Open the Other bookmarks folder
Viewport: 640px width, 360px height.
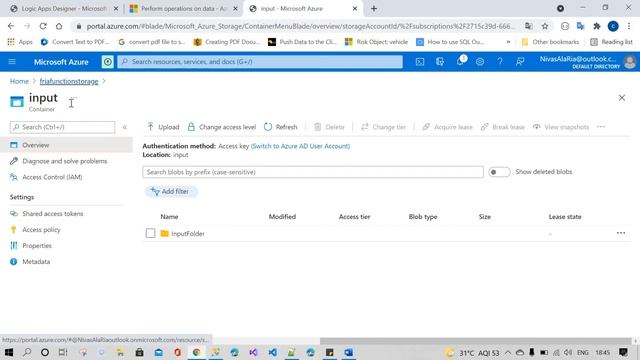(x=550, y=42)
